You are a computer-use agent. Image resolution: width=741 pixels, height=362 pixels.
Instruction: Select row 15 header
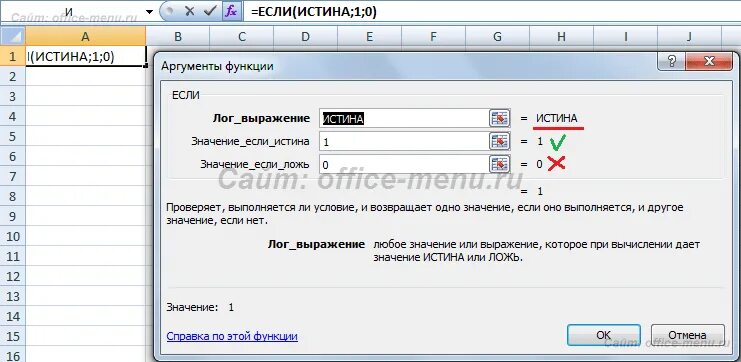tap(13, 336)
